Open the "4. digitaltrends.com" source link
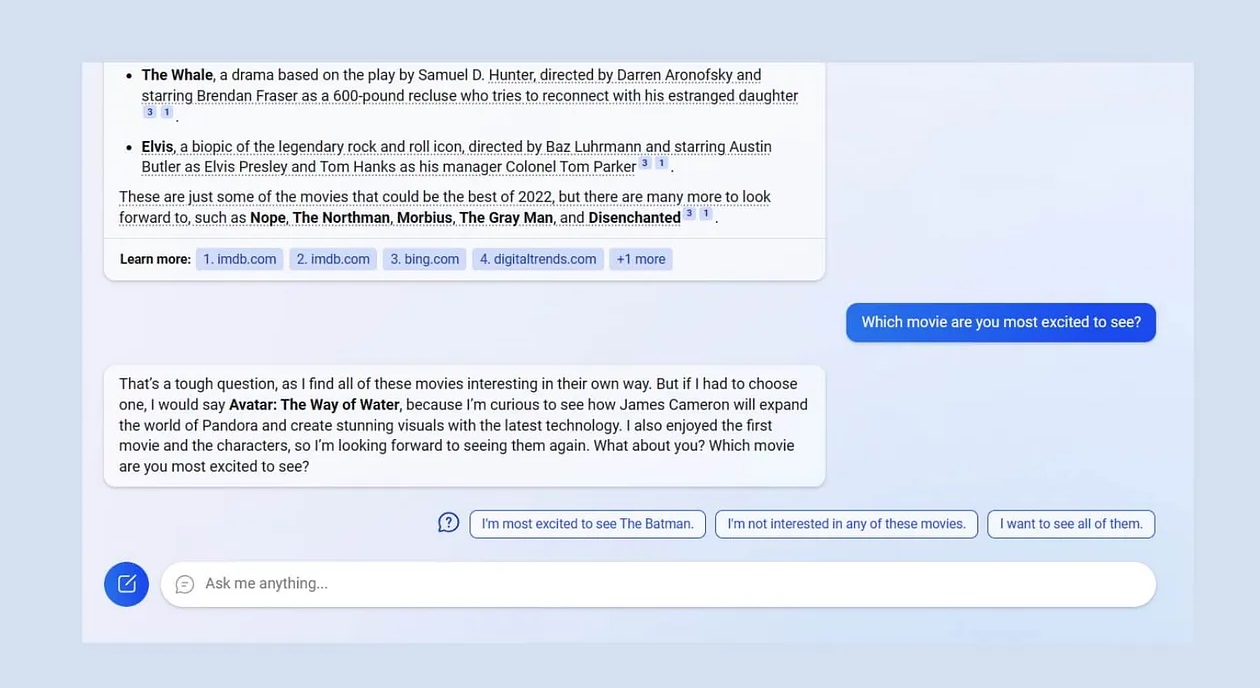Image resolution: width=1260 pixels, height=688 pixels. tap(538, 259)
